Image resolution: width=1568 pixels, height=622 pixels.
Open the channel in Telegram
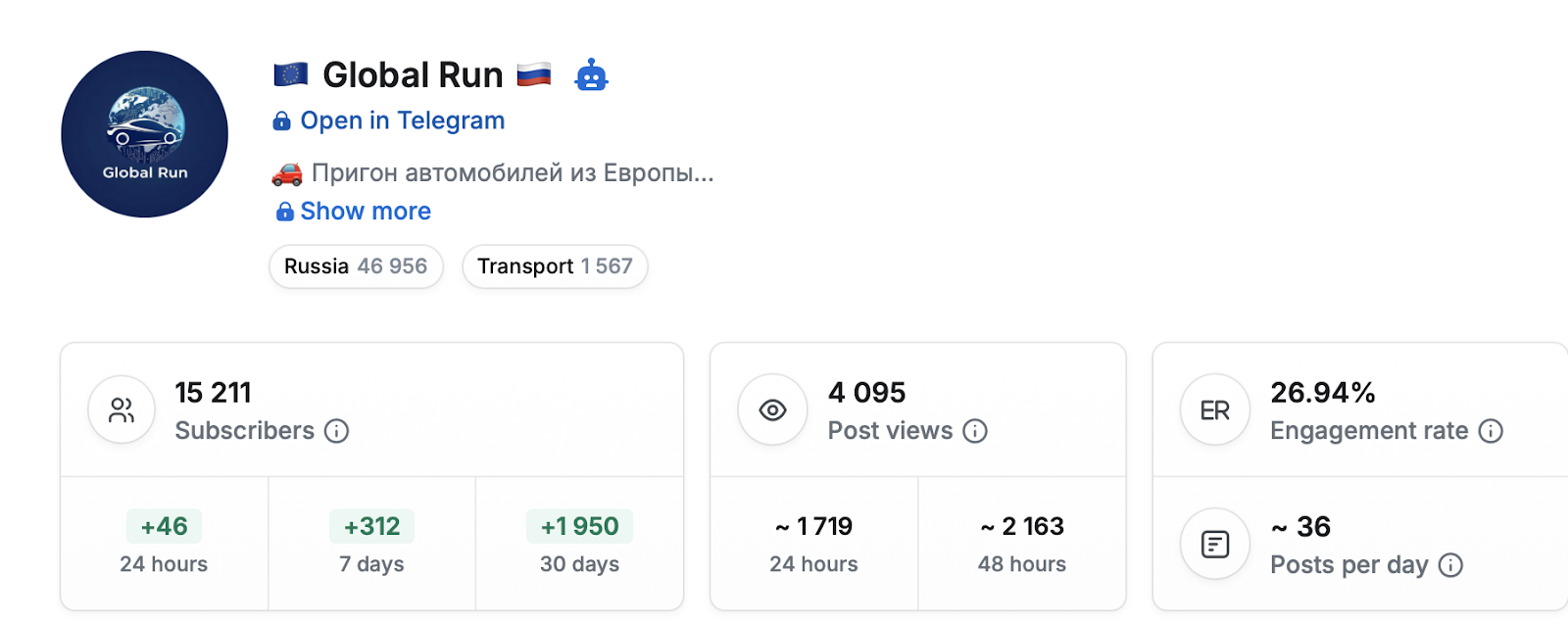402,120
